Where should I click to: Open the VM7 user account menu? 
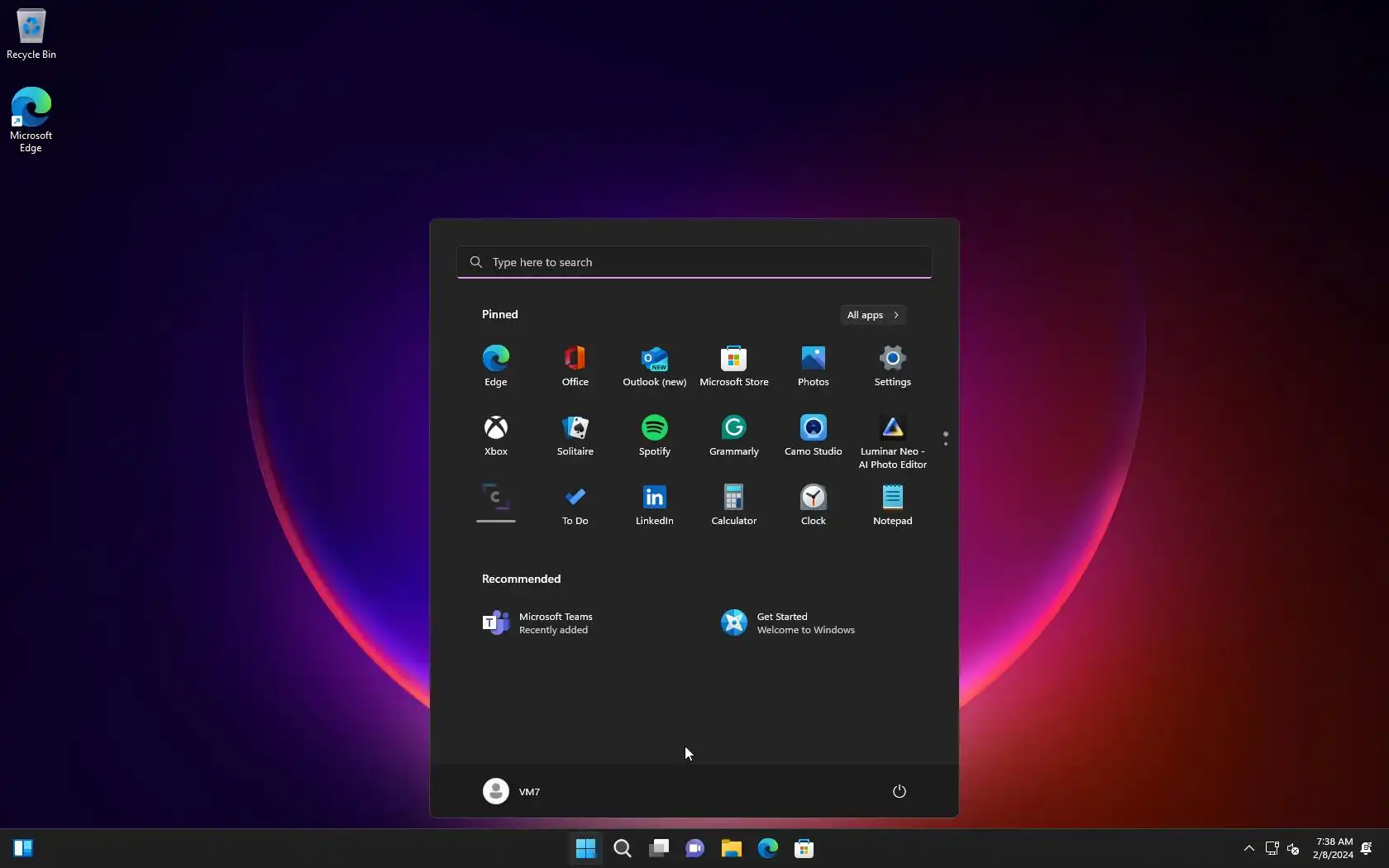pos(512,791)
